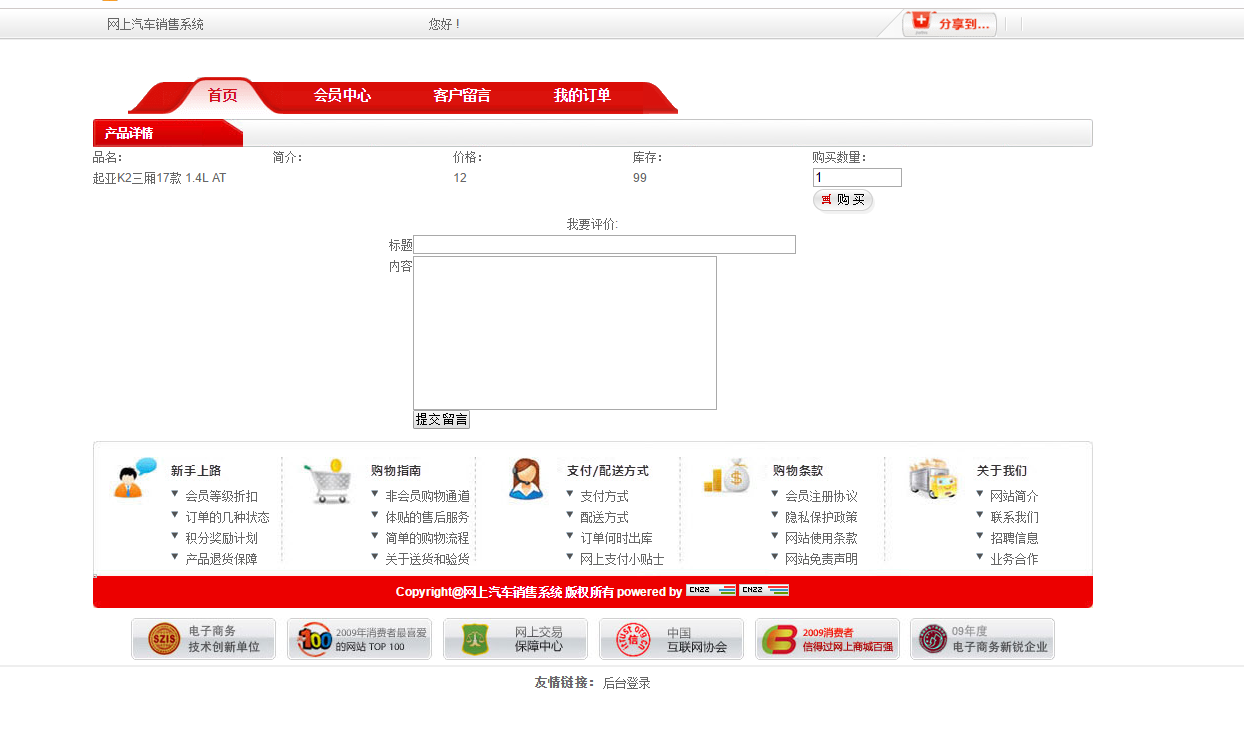Click the 购买 buy button

coord(843,200)
